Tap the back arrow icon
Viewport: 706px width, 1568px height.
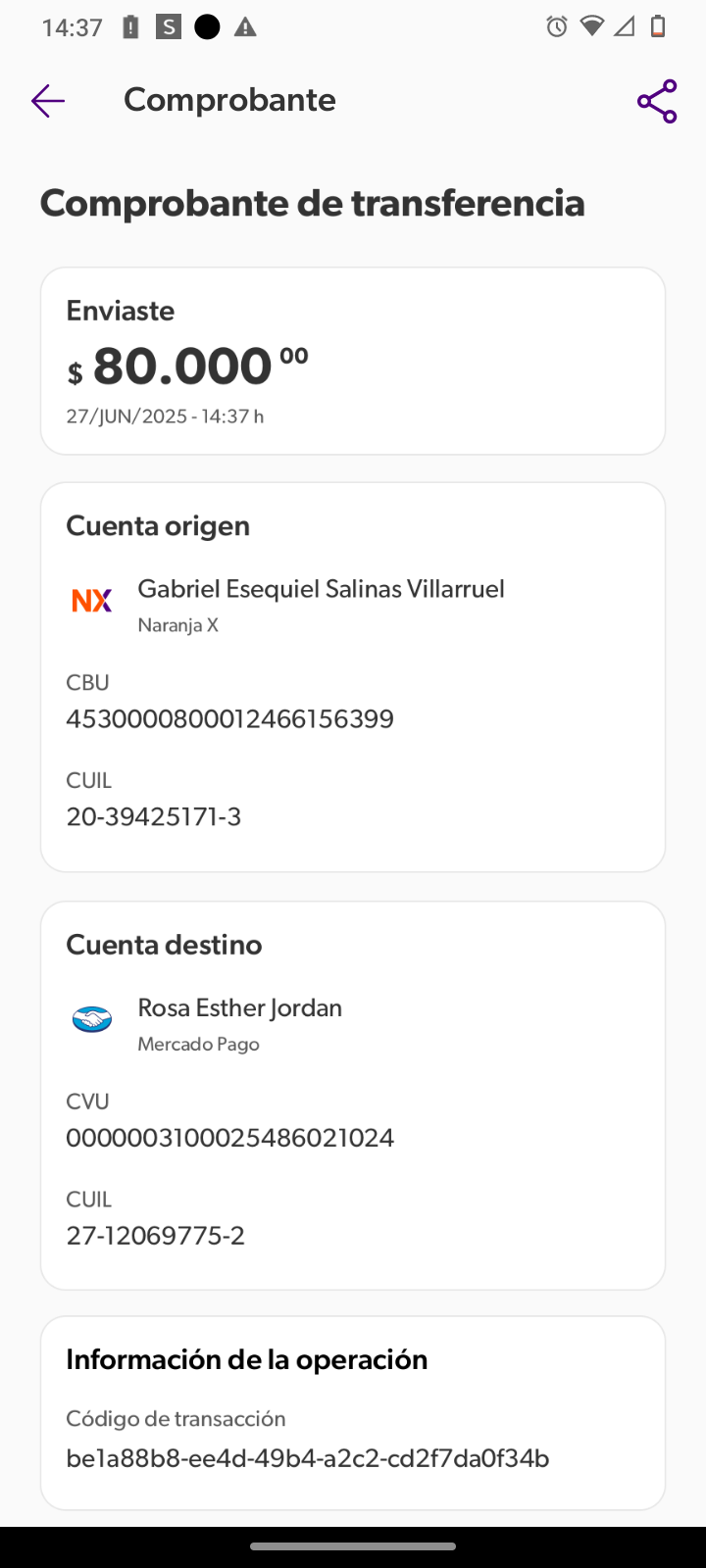pyautogui.click(x=47, y=100)
